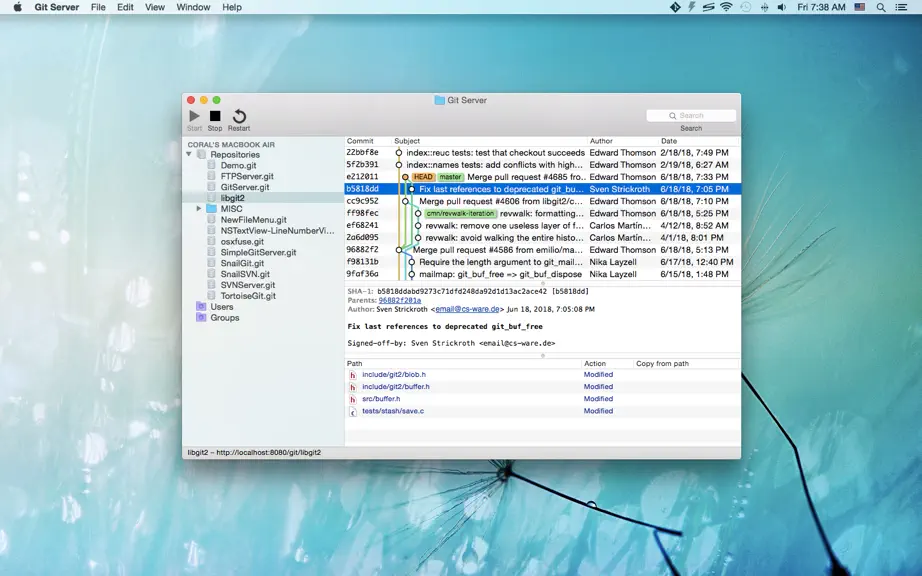
Task: Select the SnailGit.git repository icon
Action: point(212,263)
